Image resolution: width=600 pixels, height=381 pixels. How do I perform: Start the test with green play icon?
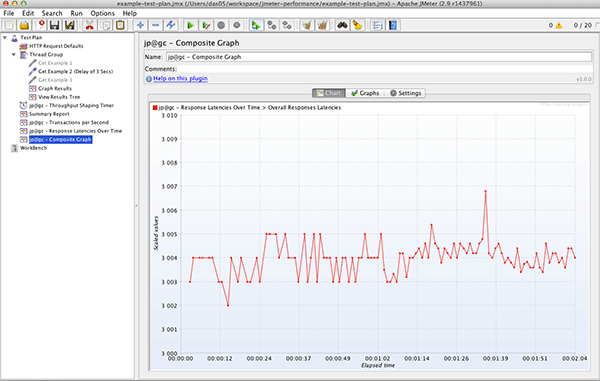coord(190,25)
